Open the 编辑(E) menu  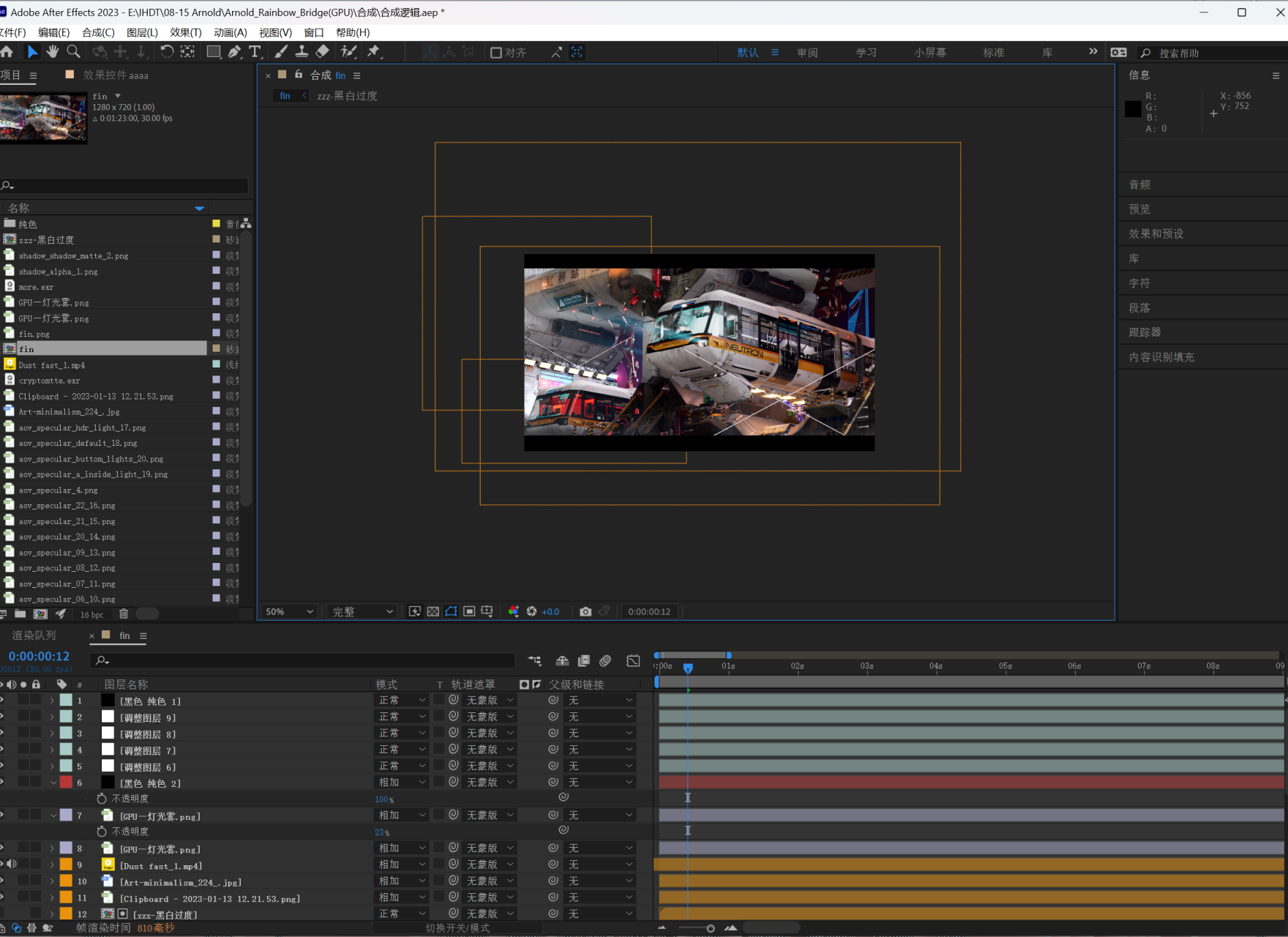coord(53,32)
